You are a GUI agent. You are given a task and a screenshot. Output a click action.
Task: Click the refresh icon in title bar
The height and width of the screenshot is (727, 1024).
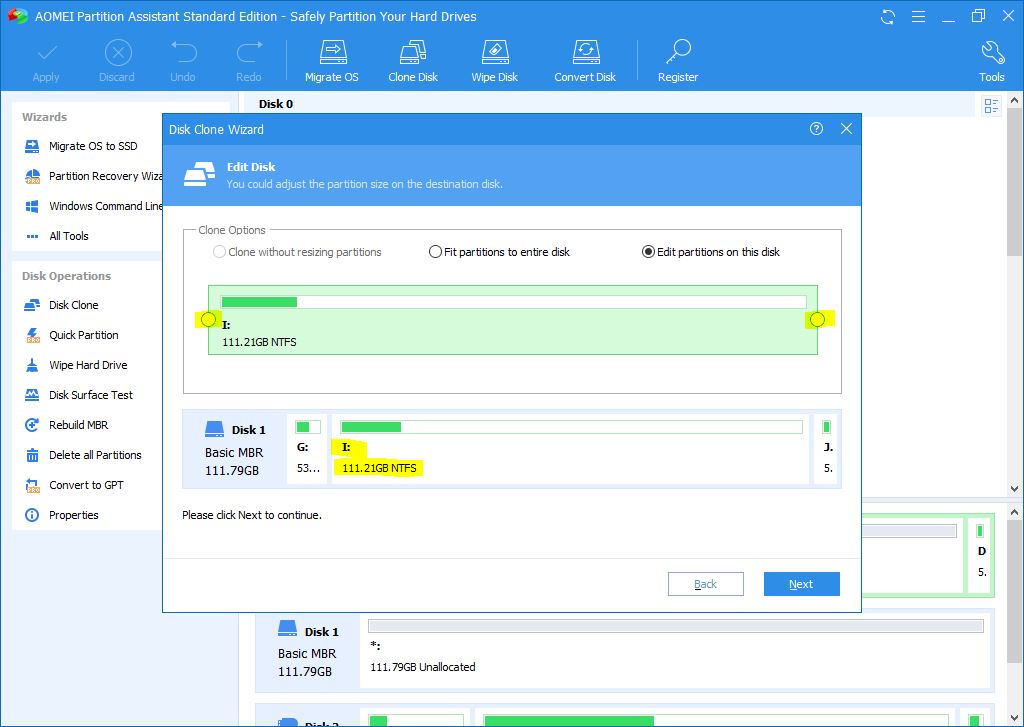[887, 17]
